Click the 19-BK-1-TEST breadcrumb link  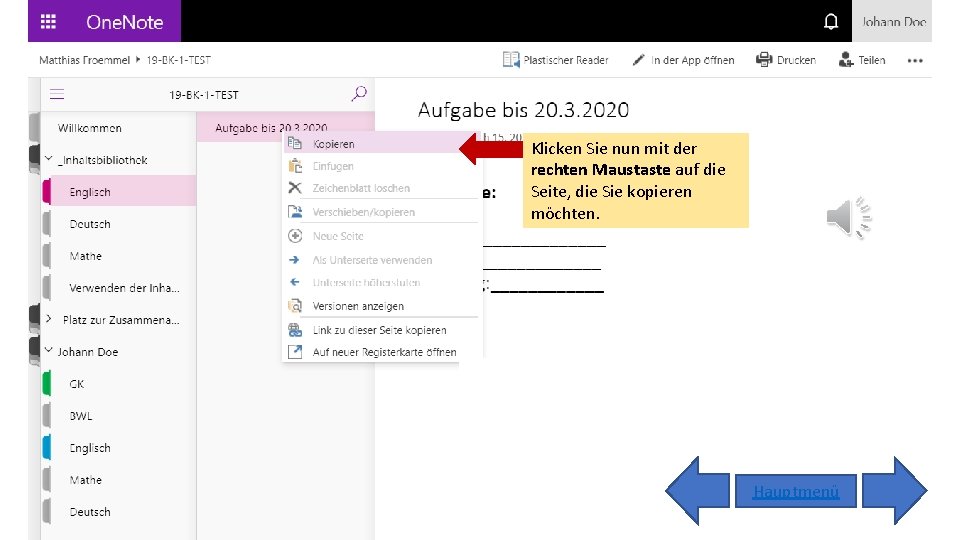pos(179,60)
